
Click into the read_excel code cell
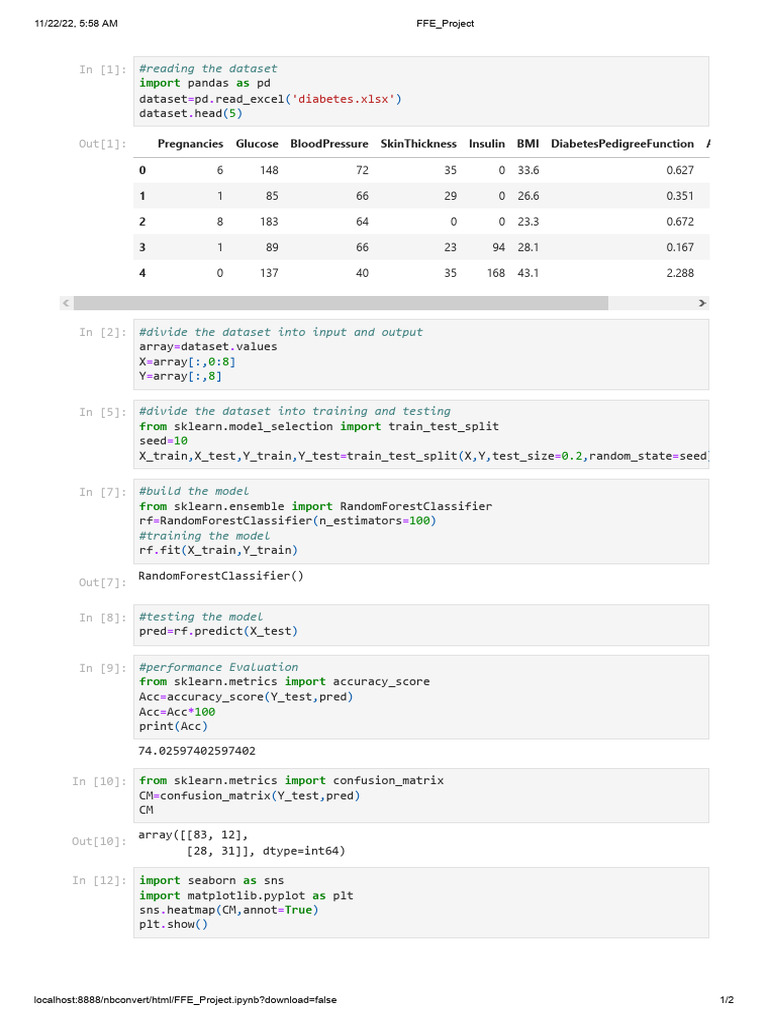pyautogui.click(x=420, y=91)
